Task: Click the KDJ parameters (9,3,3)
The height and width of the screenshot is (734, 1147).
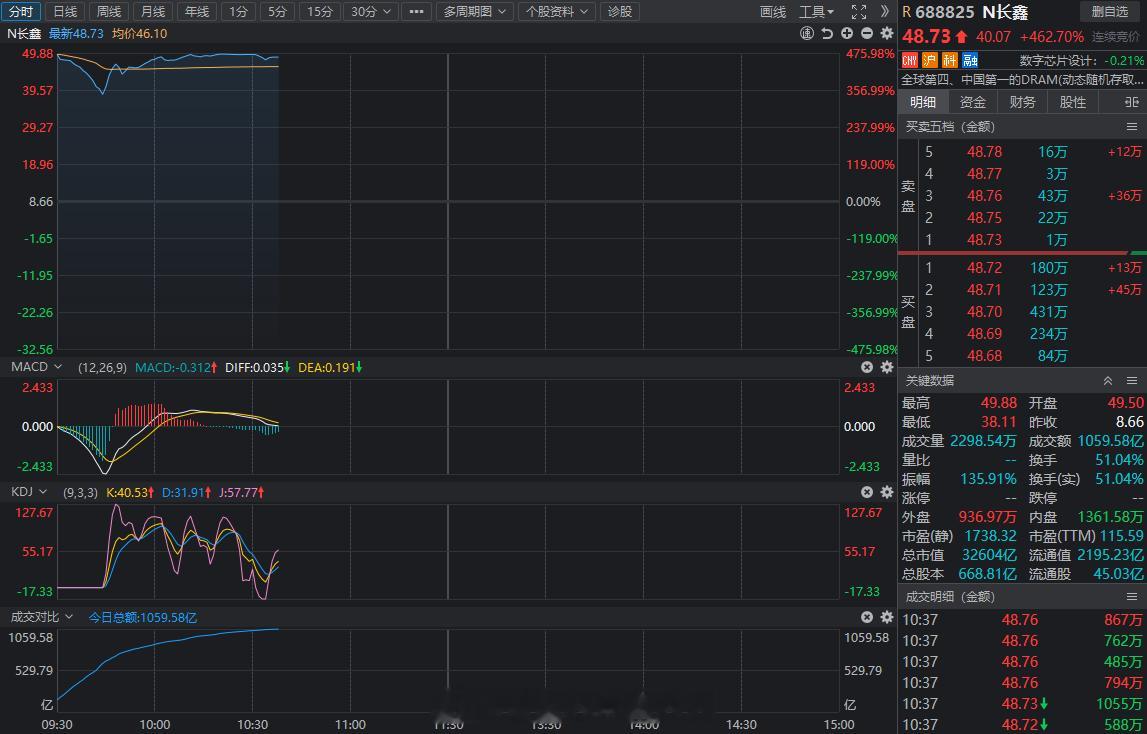Action: coord(80,493)
